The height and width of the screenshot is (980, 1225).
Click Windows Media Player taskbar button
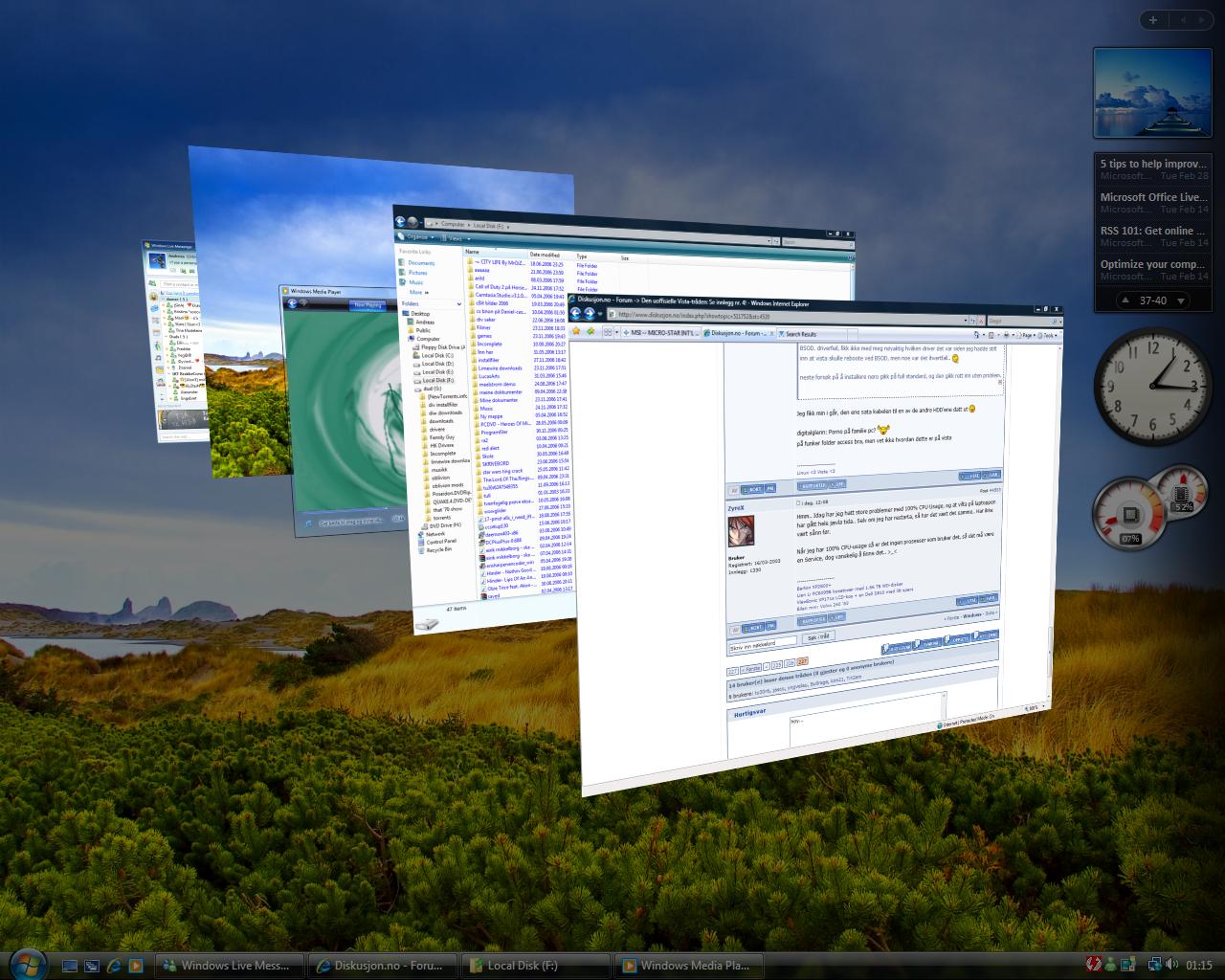pos(688,966)
